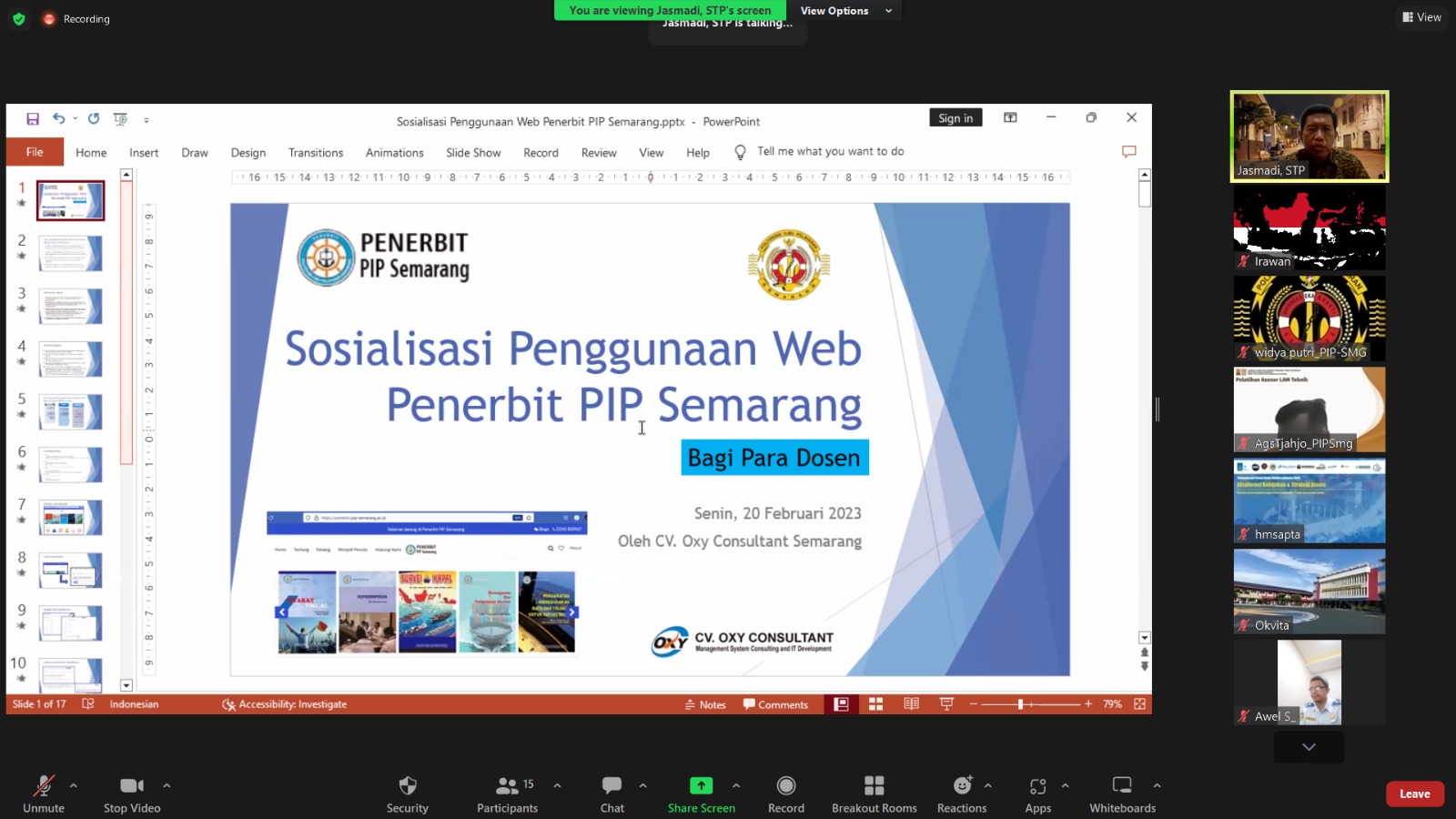Open the Insert ribbon tab
This screenshot has width=1456, height=819.
[x=144, y=153]
